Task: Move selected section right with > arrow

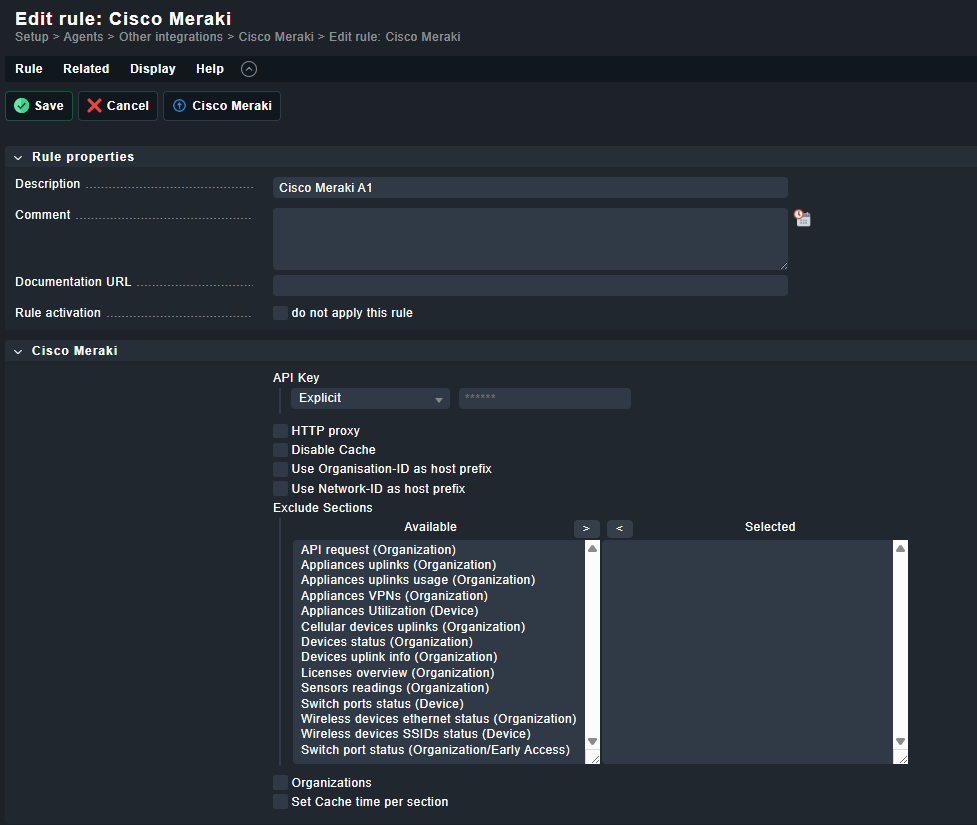Action: (586, 528)
